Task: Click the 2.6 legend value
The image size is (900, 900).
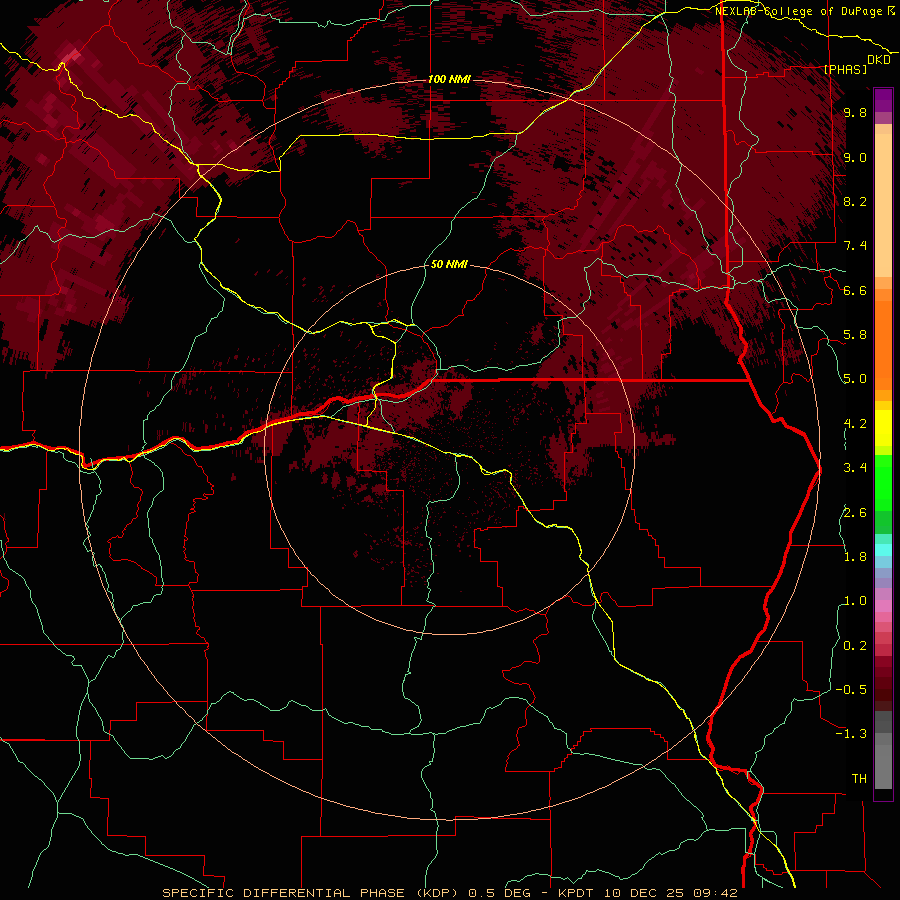Action: 855,512
